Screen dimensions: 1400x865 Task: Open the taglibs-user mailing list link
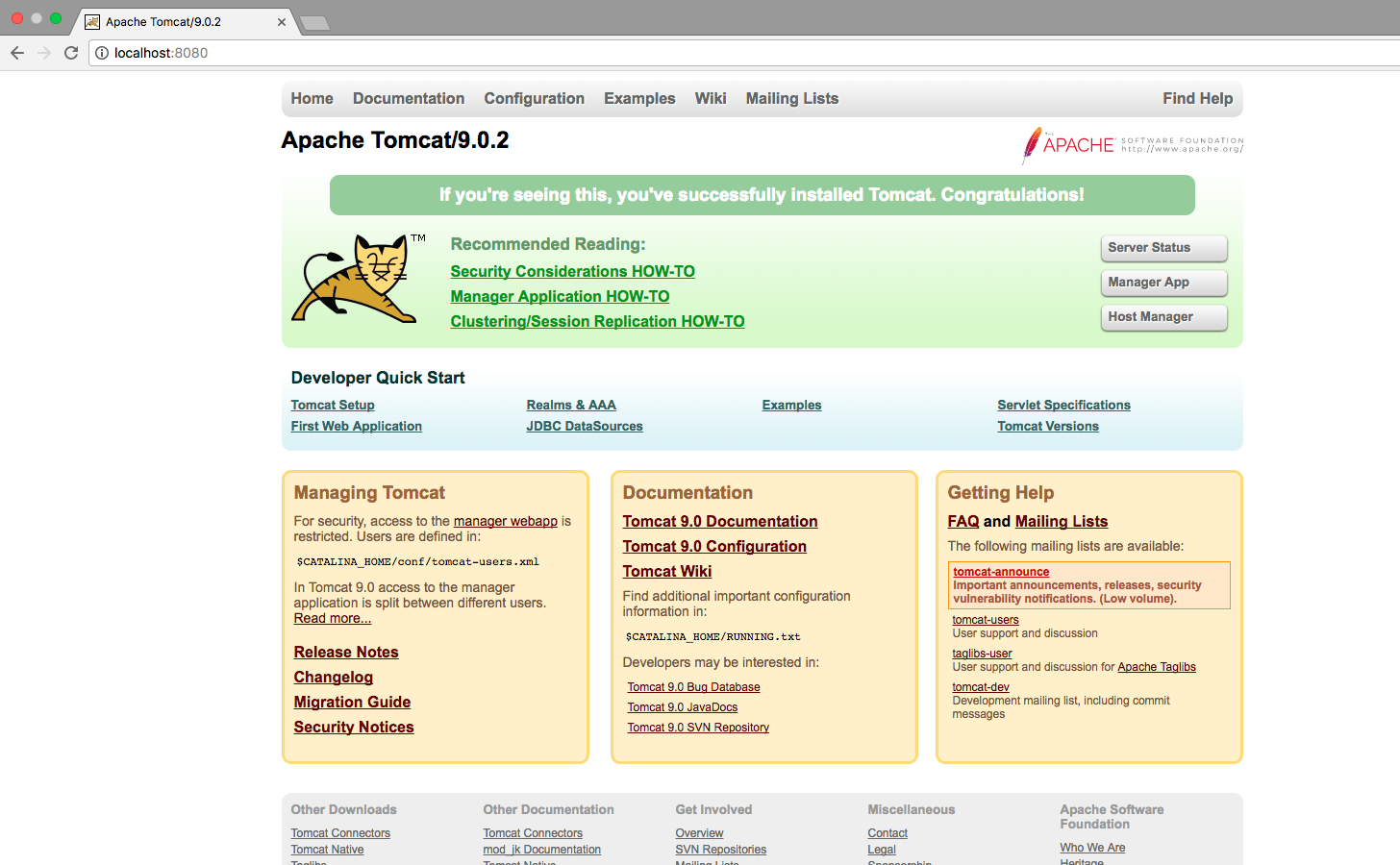point(983,654)
